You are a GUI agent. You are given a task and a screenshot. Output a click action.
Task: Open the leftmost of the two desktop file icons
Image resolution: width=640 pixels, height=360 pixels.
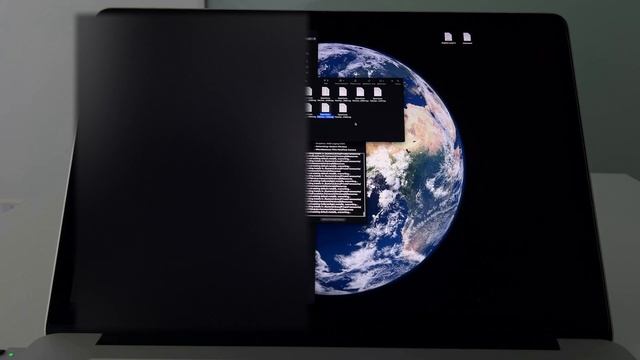click(448, 38)
